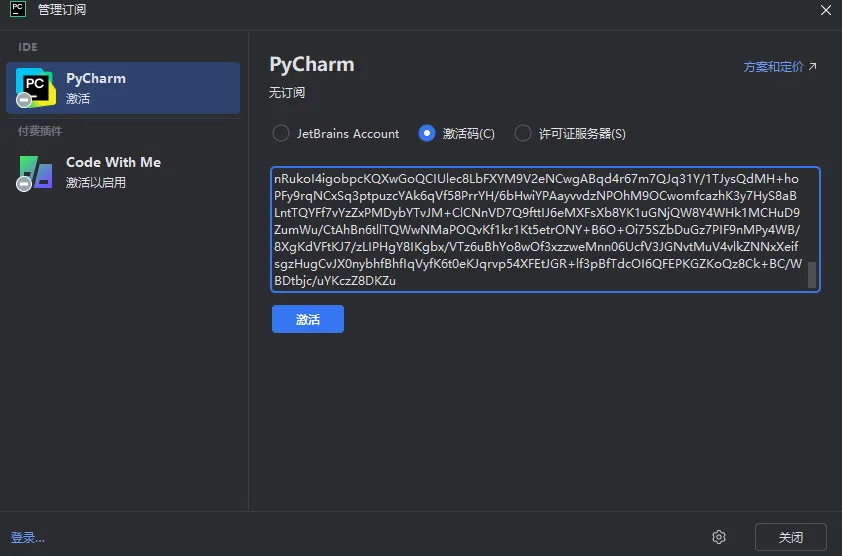Close the 管理订阅 dialog window
Screen dimensions: 842x556
(826, 10)
